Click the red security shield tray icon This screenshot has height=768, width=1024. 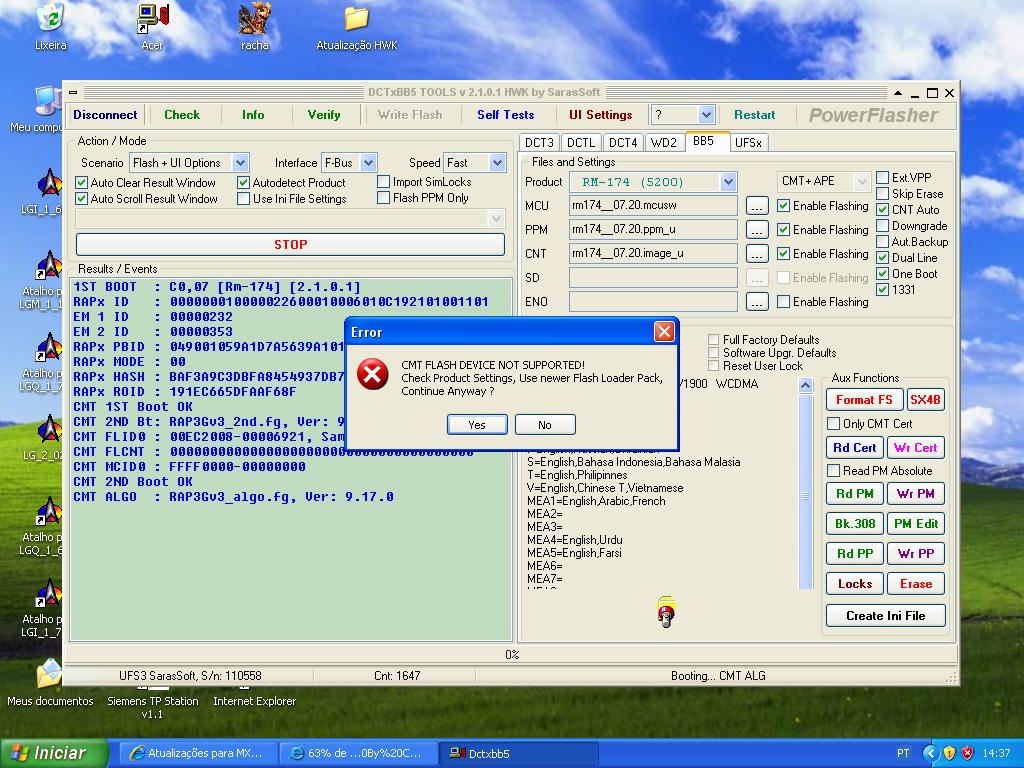(x=967, y=753)
